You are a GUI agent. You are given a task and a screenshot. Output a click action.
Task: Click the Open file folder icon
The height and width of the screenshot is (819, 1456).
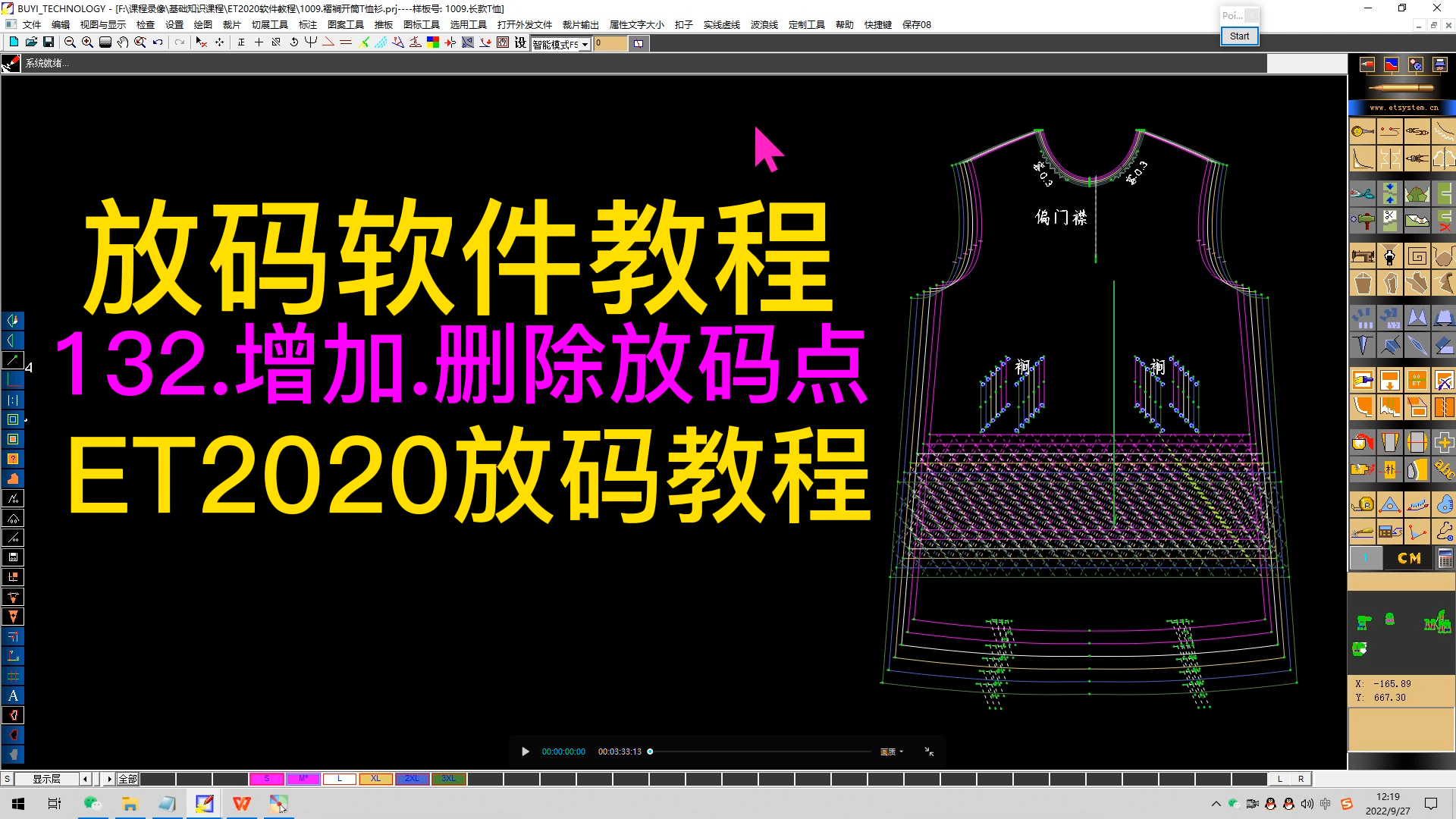pos(31,42)
